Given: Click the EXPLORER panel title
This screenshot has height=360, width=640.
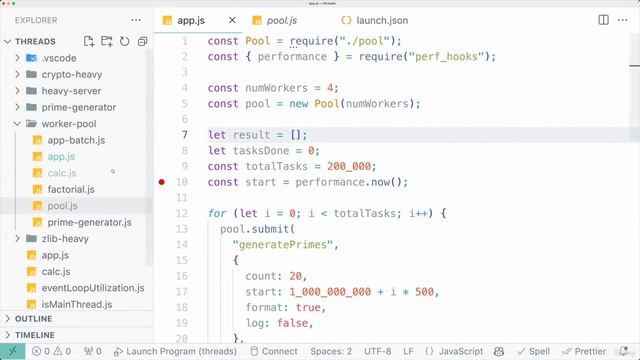Looking at the screenshot, I should [36, 20].
